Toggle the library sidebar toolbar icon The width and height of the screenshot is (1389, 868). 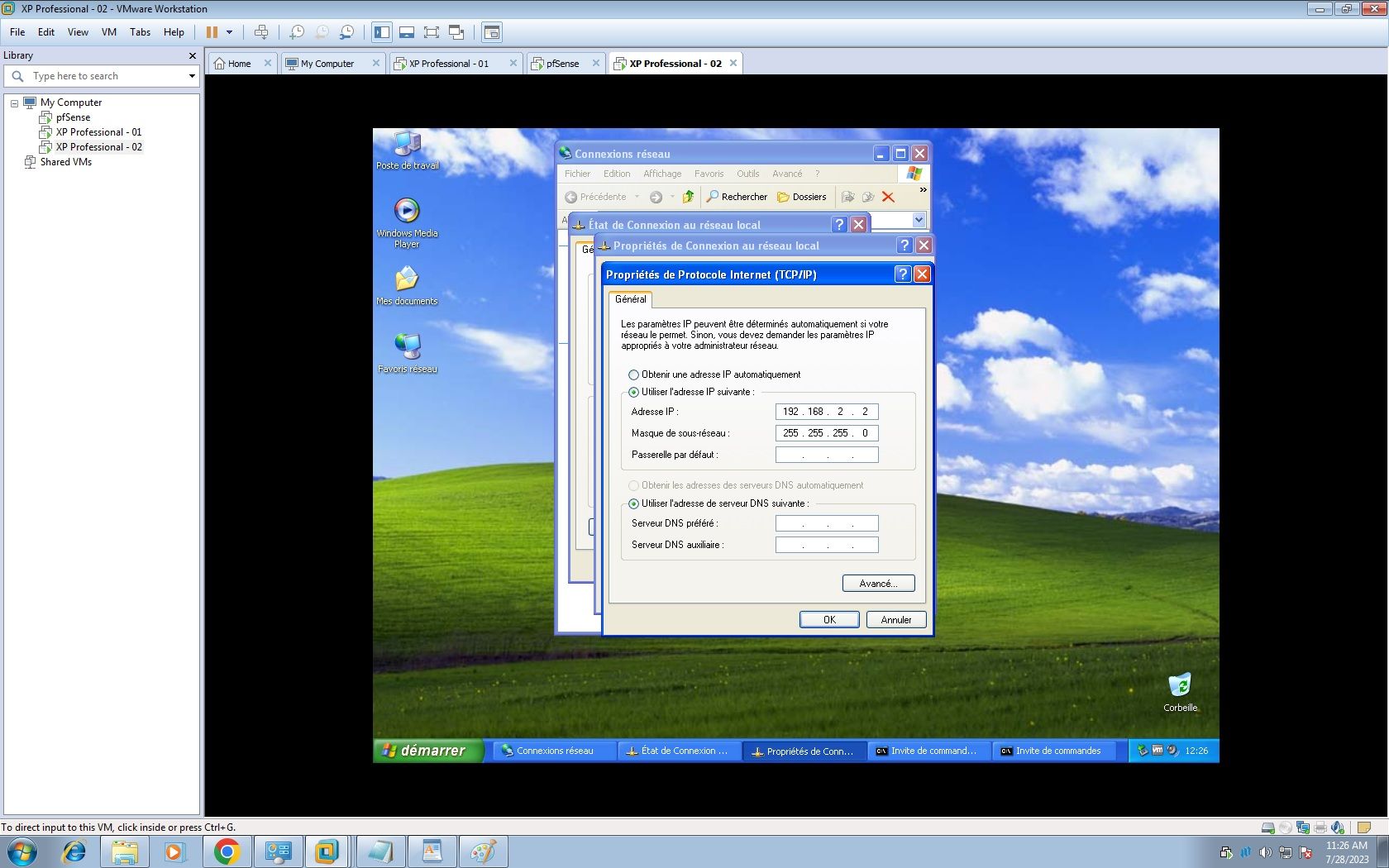pyautogui.click(x=382, y=32)
